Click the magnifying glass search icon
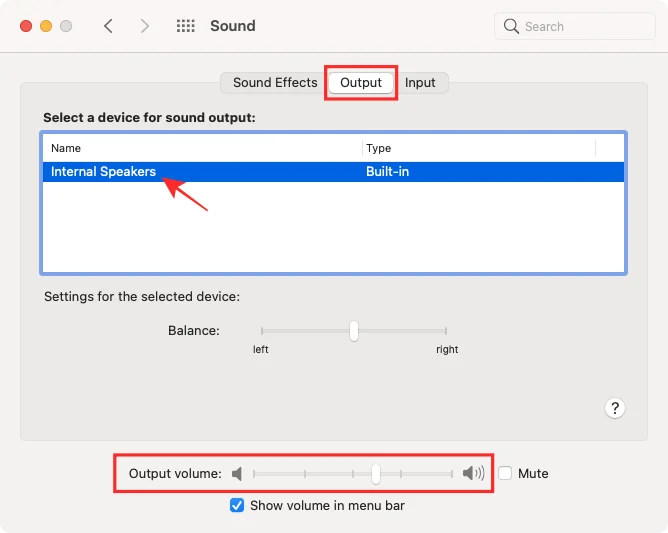 511,26
